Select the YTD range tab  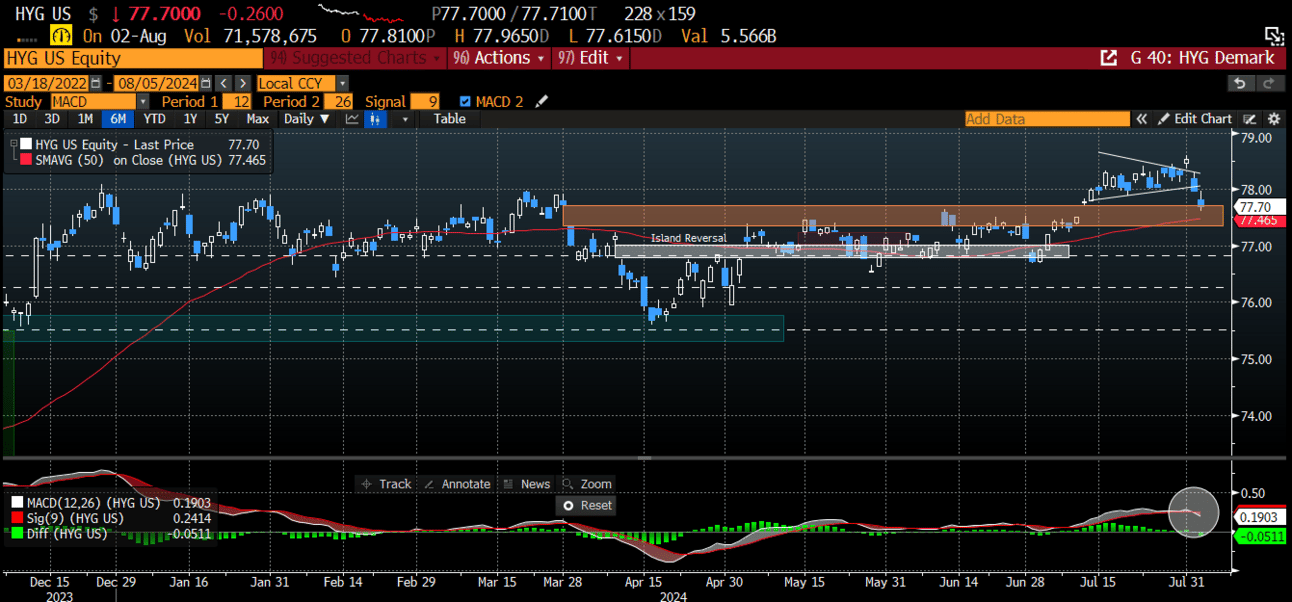[x=154, y=119]
